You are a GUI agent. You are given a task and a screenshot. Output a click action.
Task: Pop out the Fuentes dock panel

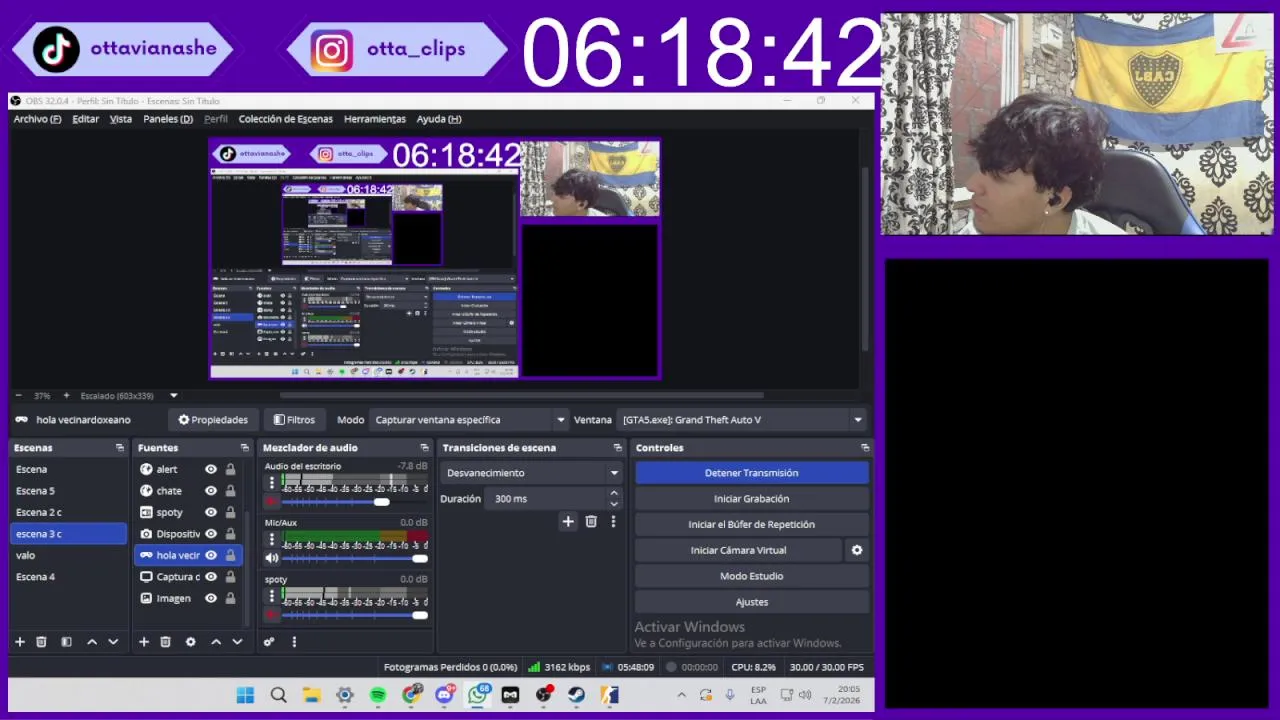pos(244,448)
